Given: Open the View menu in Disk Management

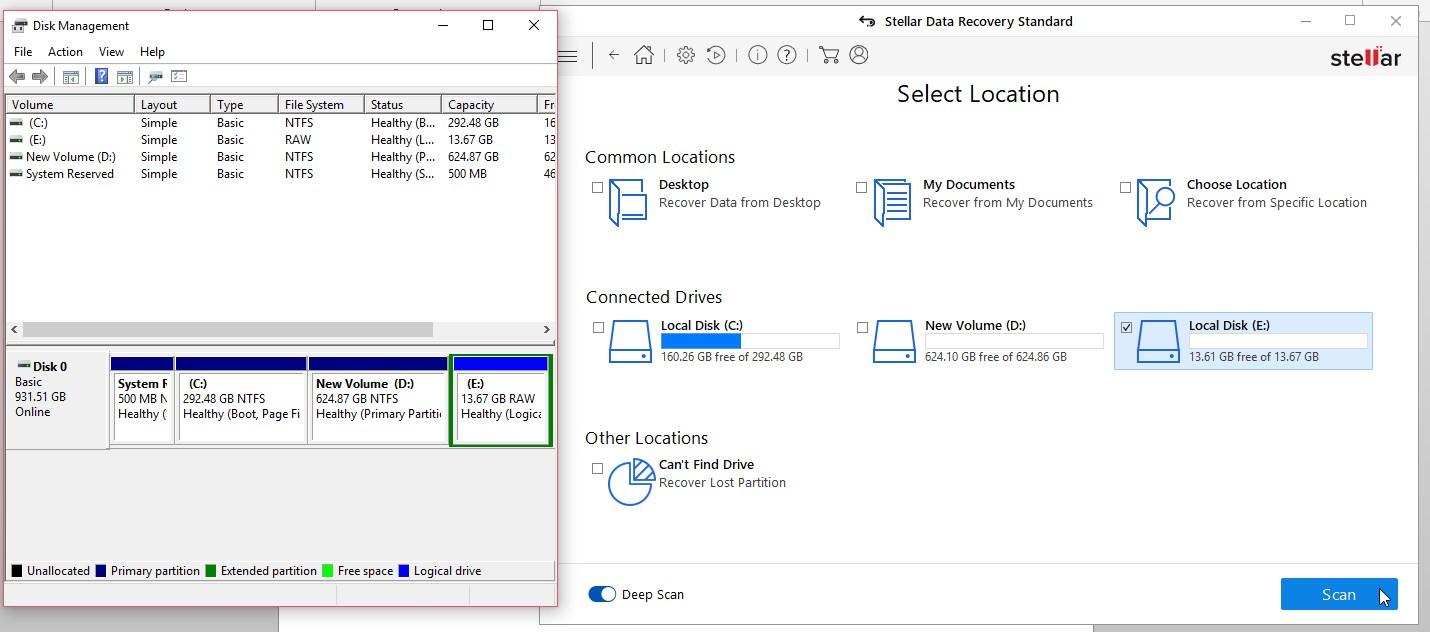Looking at the screenshot, I should pyautogui.click(x=111, y=52).
